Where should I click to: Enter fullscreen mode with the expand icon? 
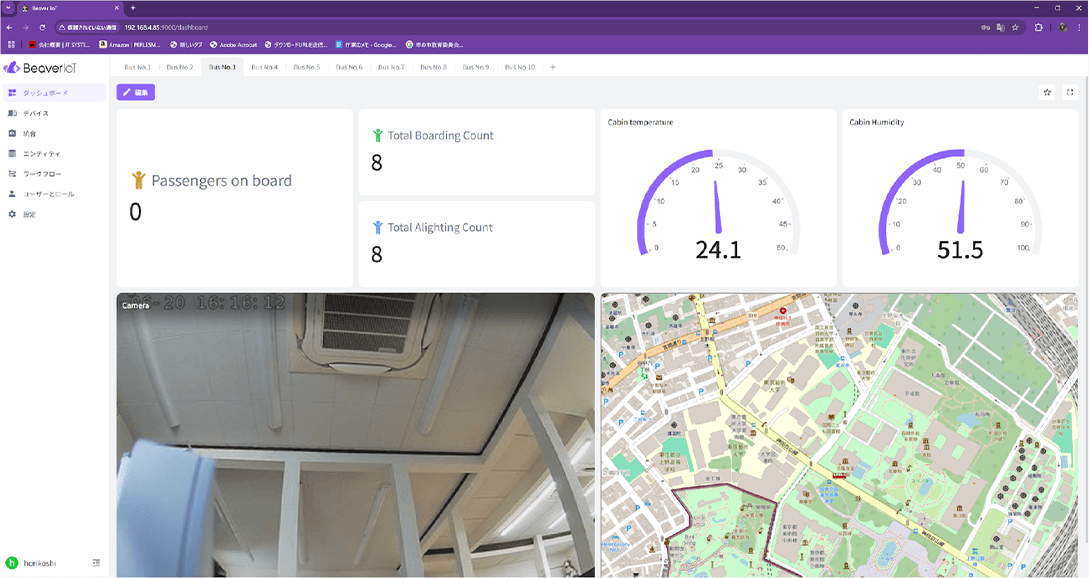pyautogui.click(x=1070, y=92)
